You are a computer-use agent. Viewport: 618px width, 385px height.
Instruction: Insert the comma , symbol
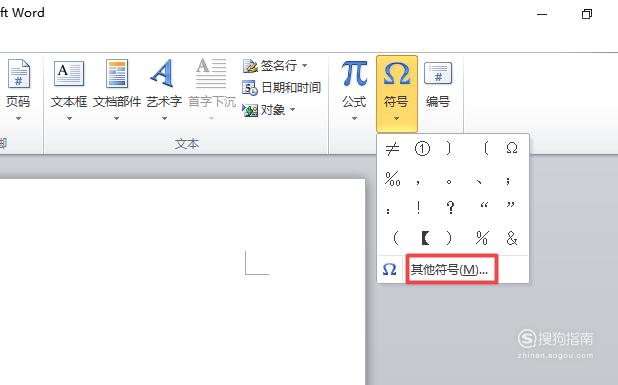point(417,181)
